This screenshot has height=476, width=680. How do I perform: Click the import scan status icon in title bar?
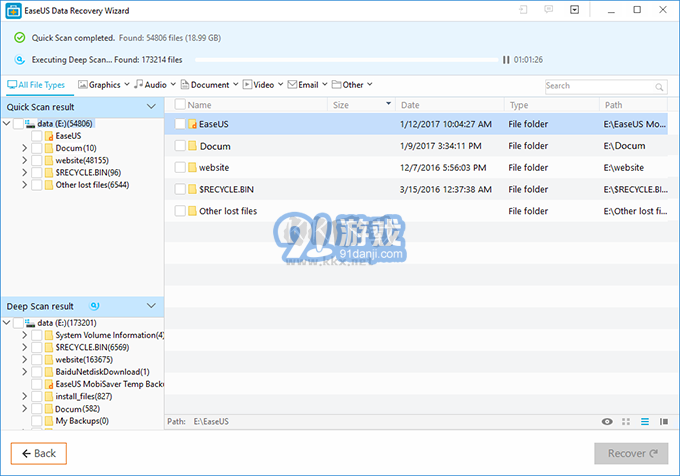(x=523, y=10)
